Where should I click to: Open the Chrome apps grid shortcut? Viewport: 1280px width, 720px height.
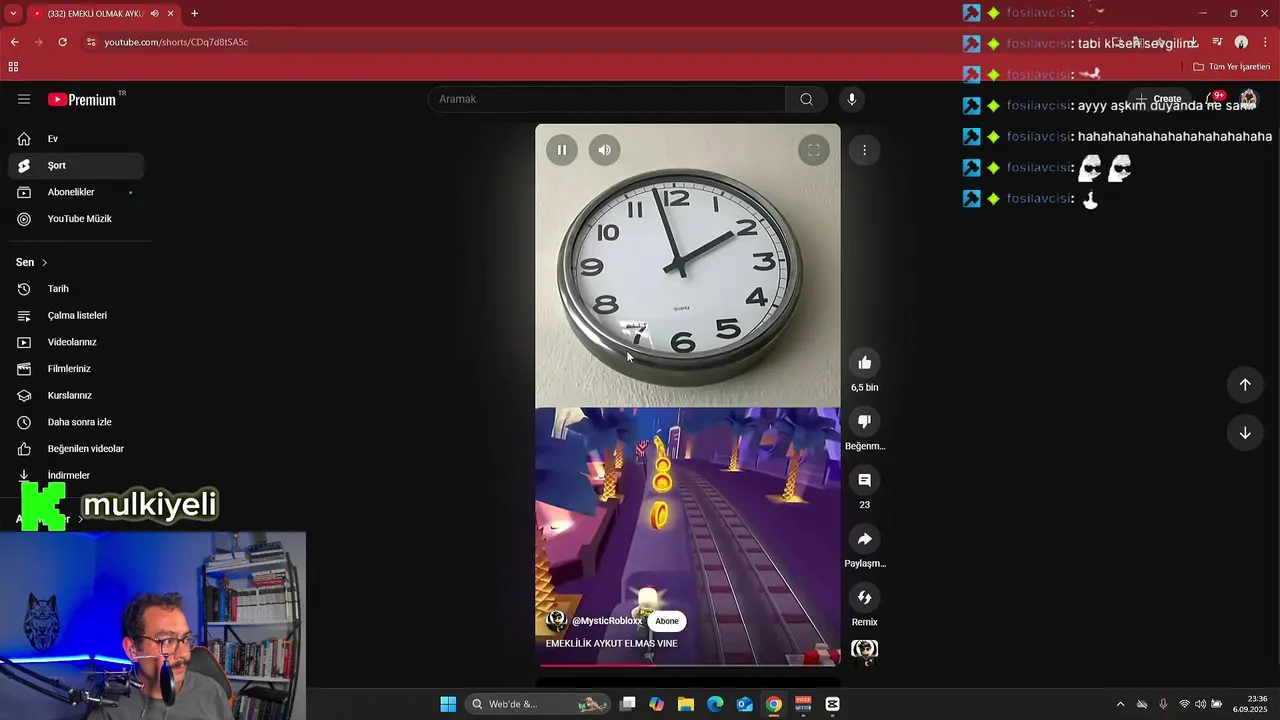click(13, 67)
